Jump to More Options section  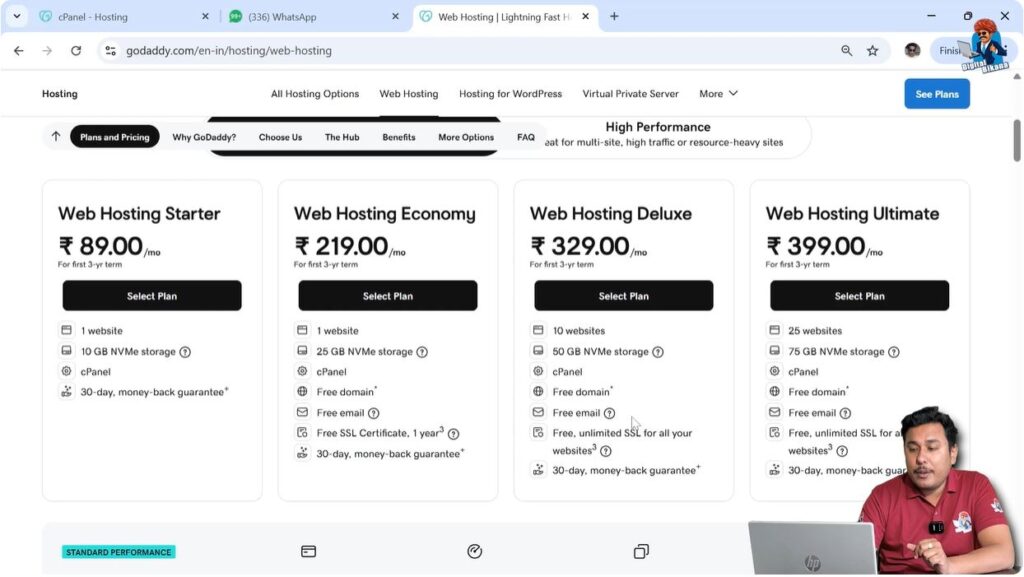466,137
